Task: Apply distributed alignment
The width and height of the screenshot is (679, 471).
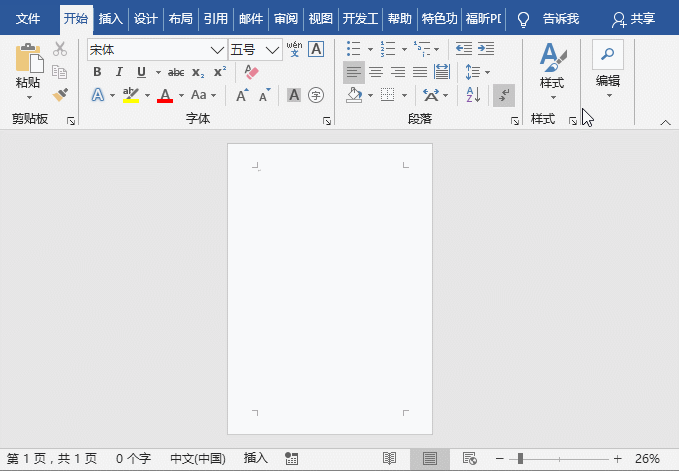Action: 442,72
